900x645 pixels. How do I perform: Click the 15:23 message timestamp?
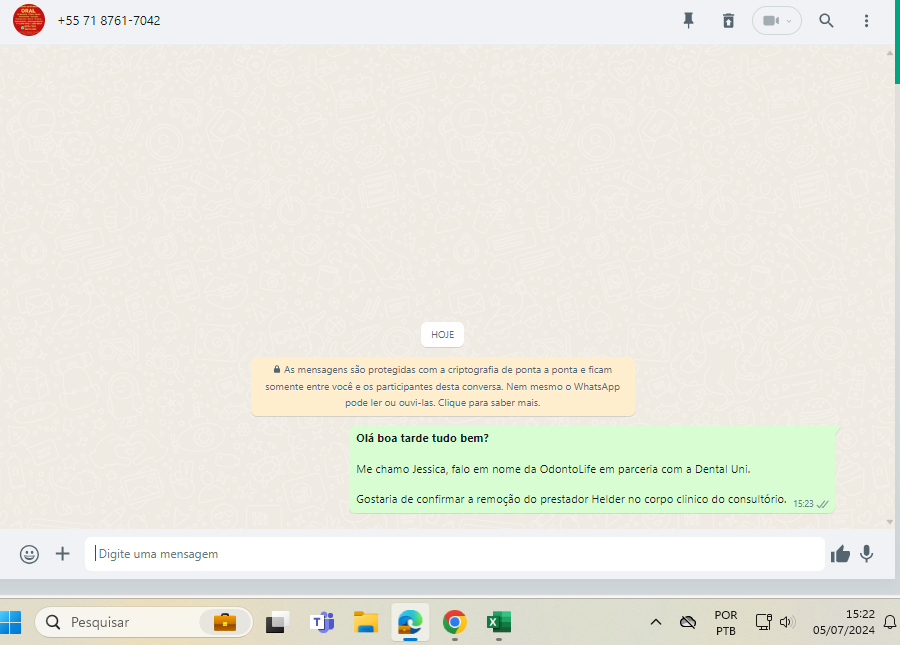(803, 504)
